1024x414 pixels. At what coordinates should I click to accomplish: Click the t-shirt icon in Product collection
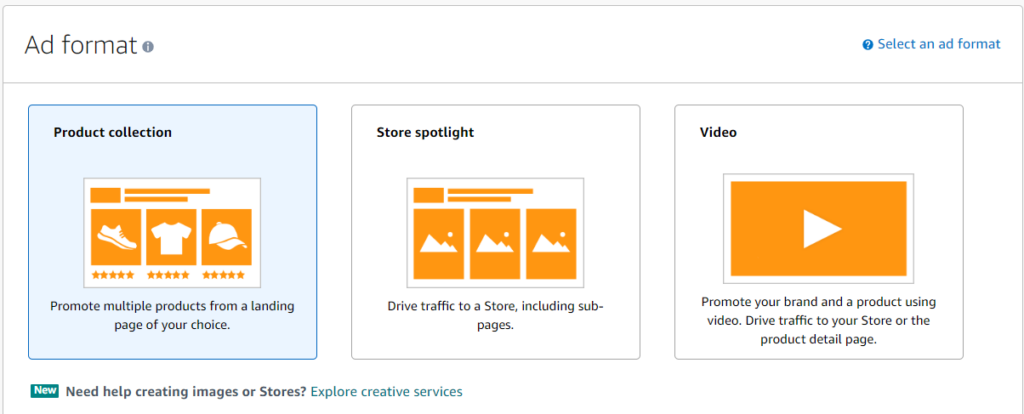click(x=171, y=236)
